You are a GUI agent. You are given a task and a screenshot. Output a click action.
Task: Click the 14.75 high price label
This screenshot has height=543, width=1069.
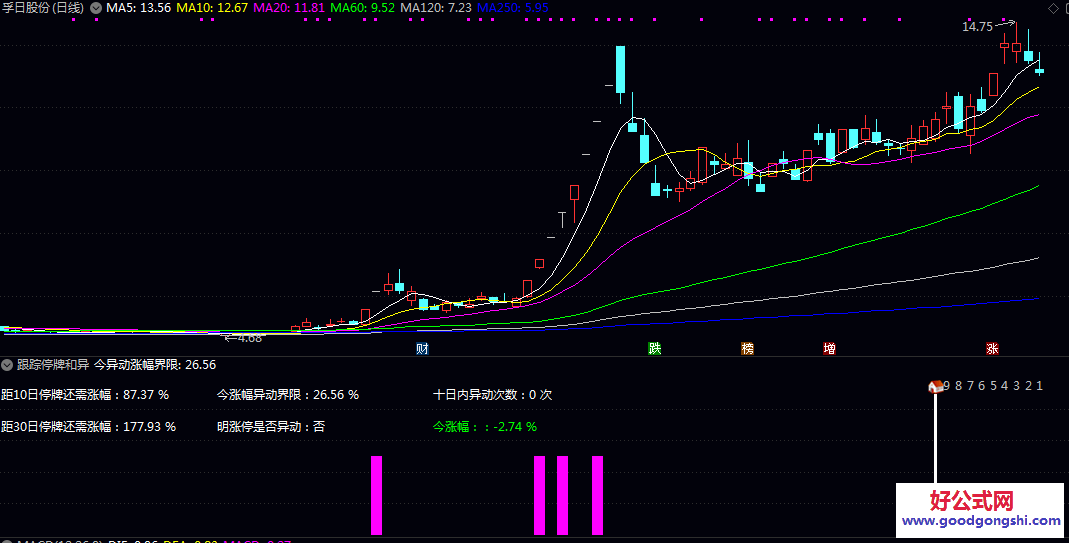pyautogui.click(x=977, y=27)
